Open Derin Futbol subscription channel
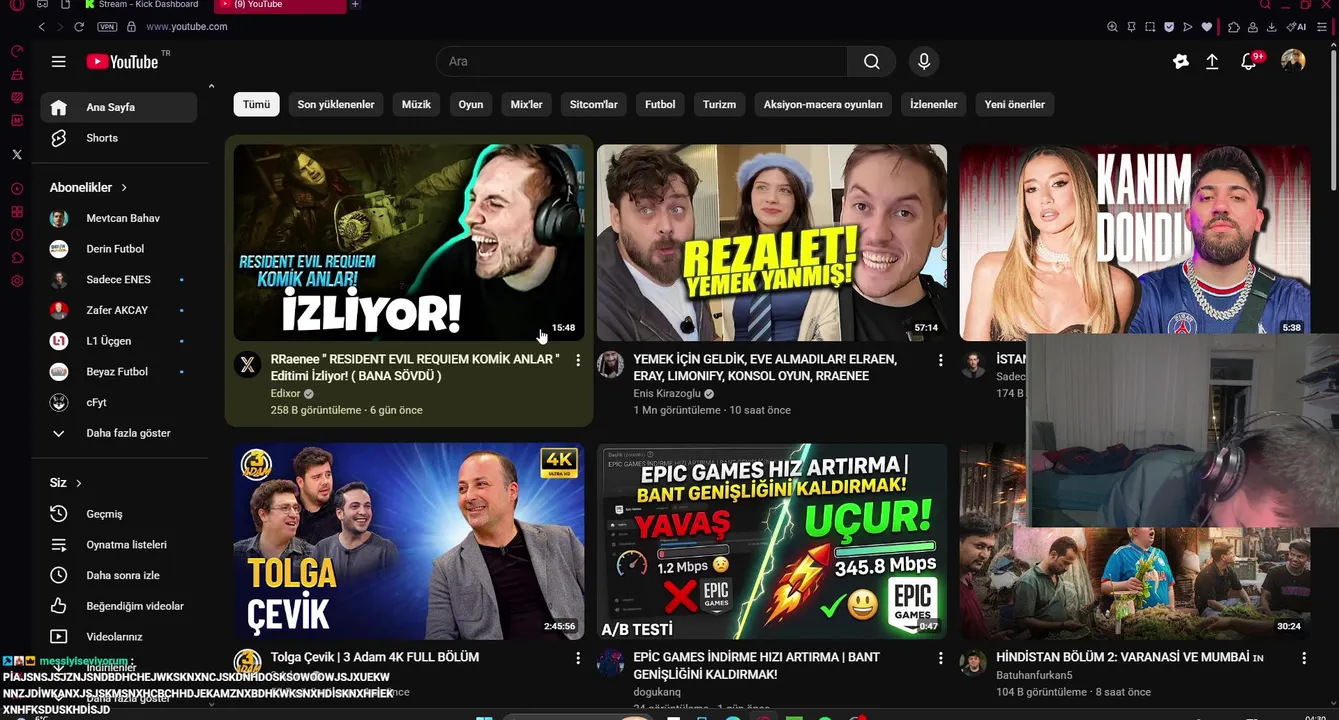The height and width of the screenshot is (720, 1339). point(119,249)
